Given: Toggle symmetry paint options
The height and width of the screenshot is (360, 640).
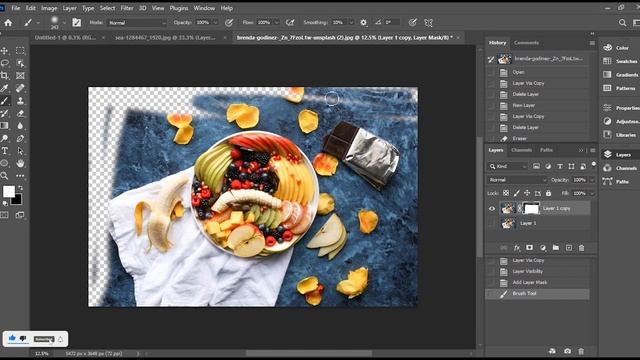Looking at the screenshot, I should tap(428, 23).
